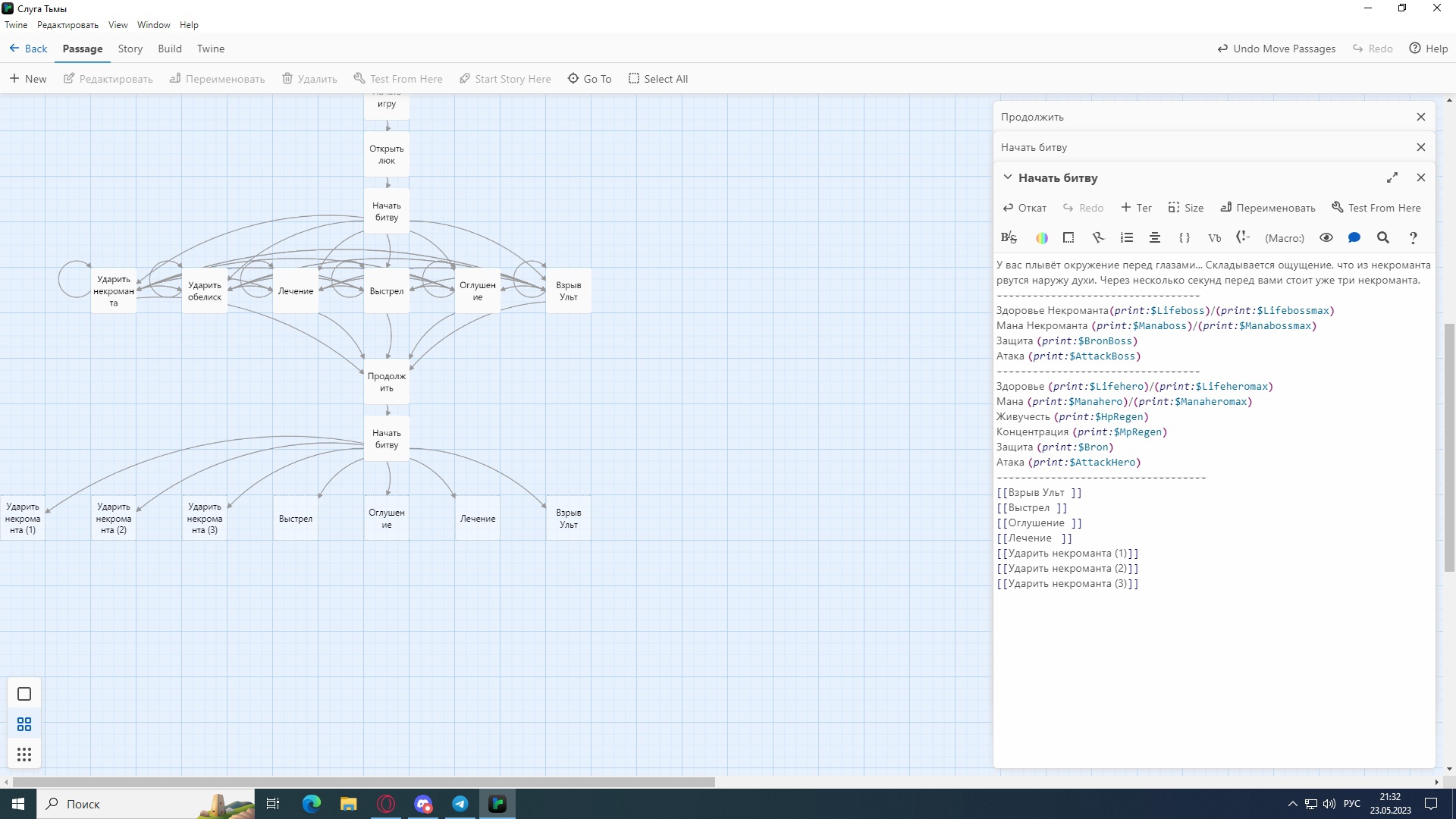The image size is (1456, 819).
Task: Expand the collapsed Продолжить passage header
Action: (x=1032, y=117)
